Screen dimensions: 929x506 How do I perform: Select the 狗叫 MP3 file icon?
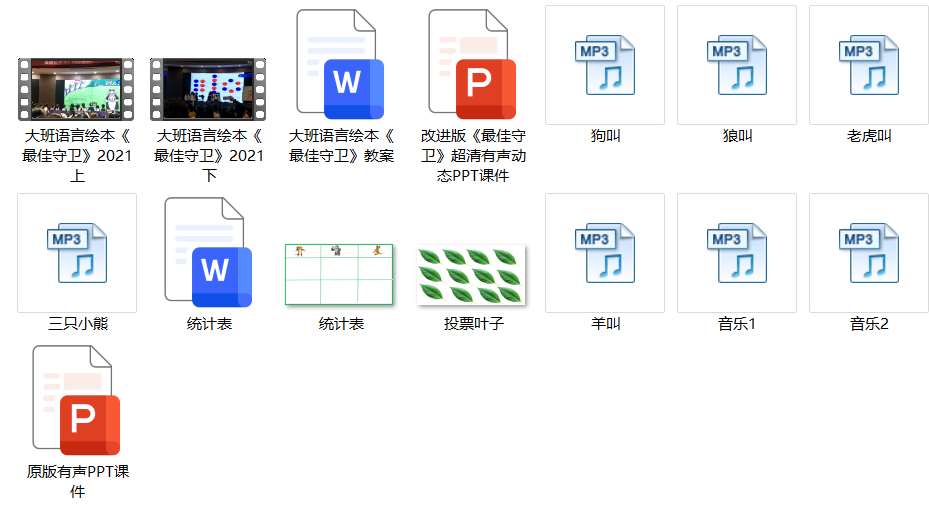pos(605,65)
